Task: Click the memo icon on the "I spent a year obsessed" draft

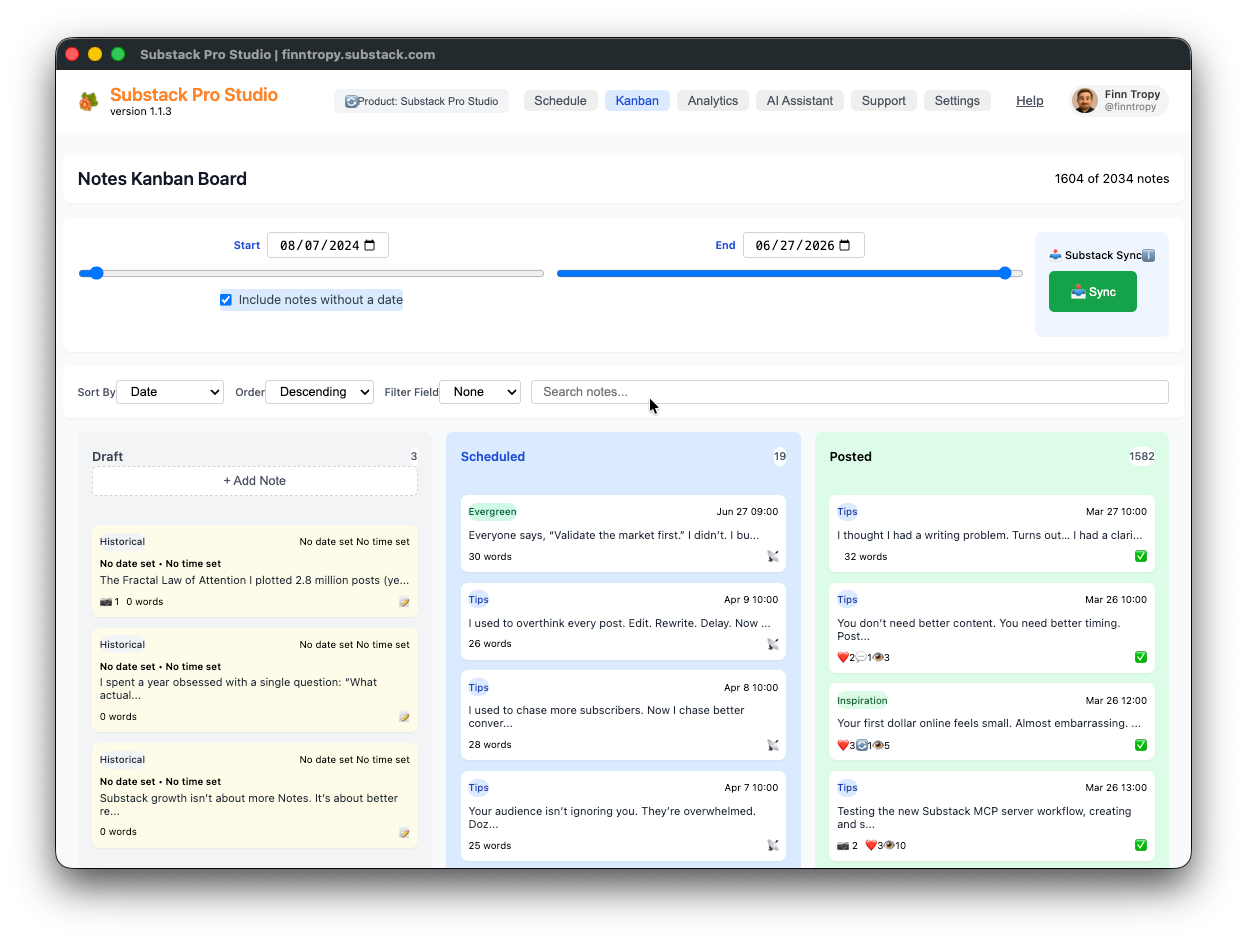Action: 404,717
